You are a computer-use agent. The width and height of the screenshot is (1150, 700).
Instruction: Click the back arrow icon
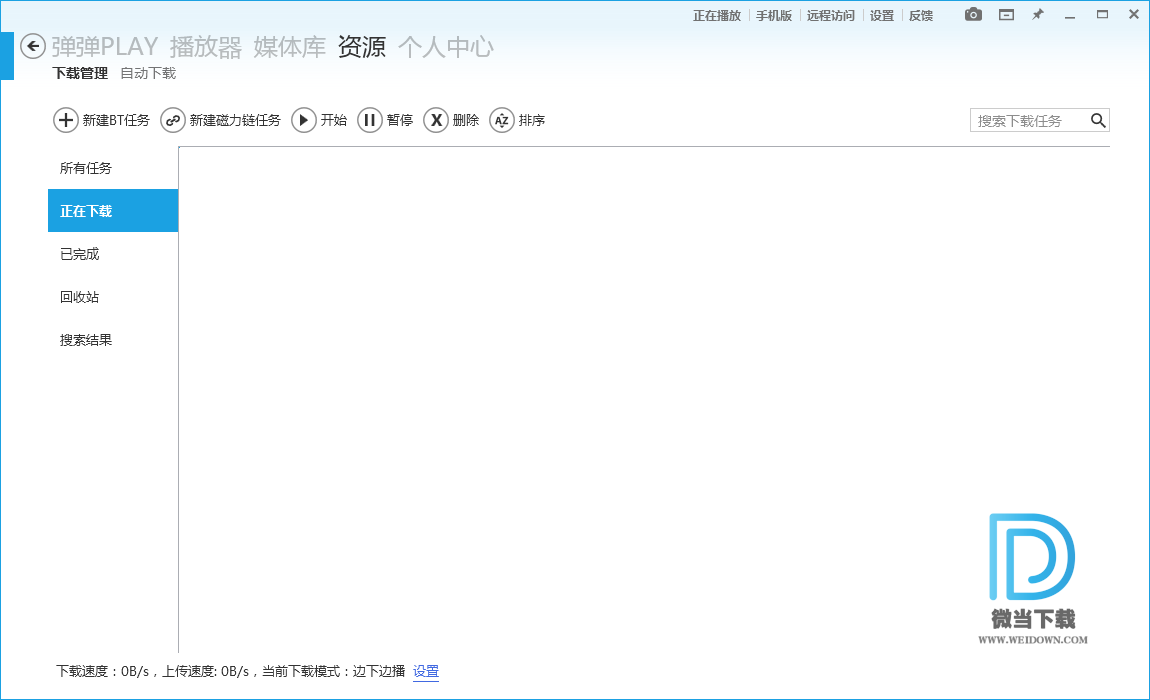pyautogui.click(x=33, y=46)
